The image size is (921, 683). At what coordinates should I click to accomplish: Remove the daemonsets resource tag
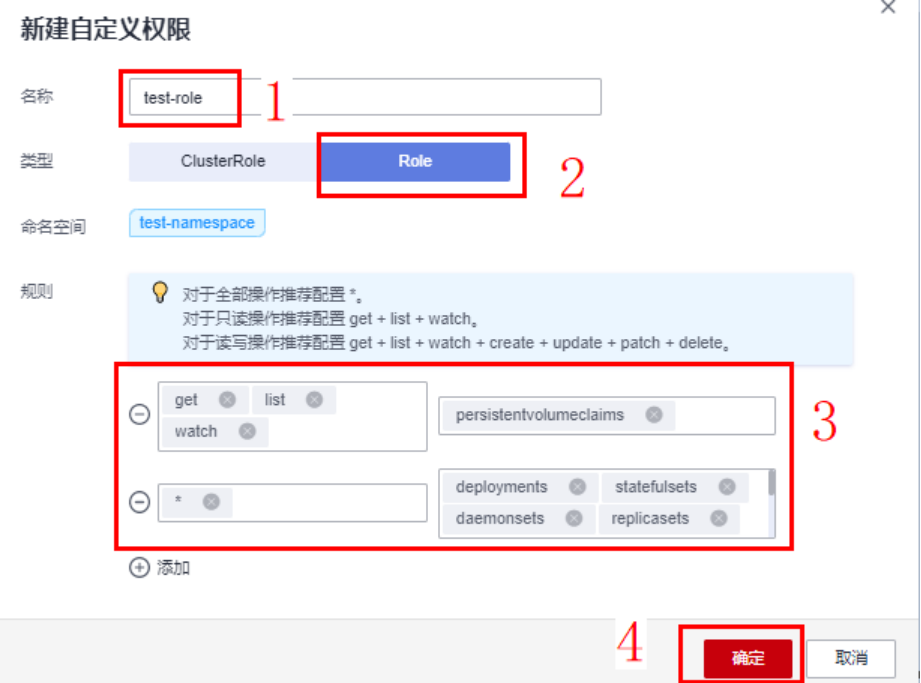[x=574, y=519]
